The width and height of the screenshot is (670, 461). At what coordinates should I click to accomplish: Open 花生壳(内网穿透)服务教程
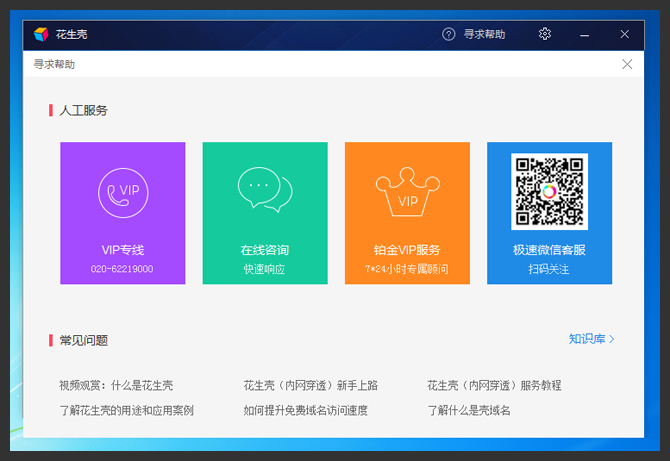(494, 385)
